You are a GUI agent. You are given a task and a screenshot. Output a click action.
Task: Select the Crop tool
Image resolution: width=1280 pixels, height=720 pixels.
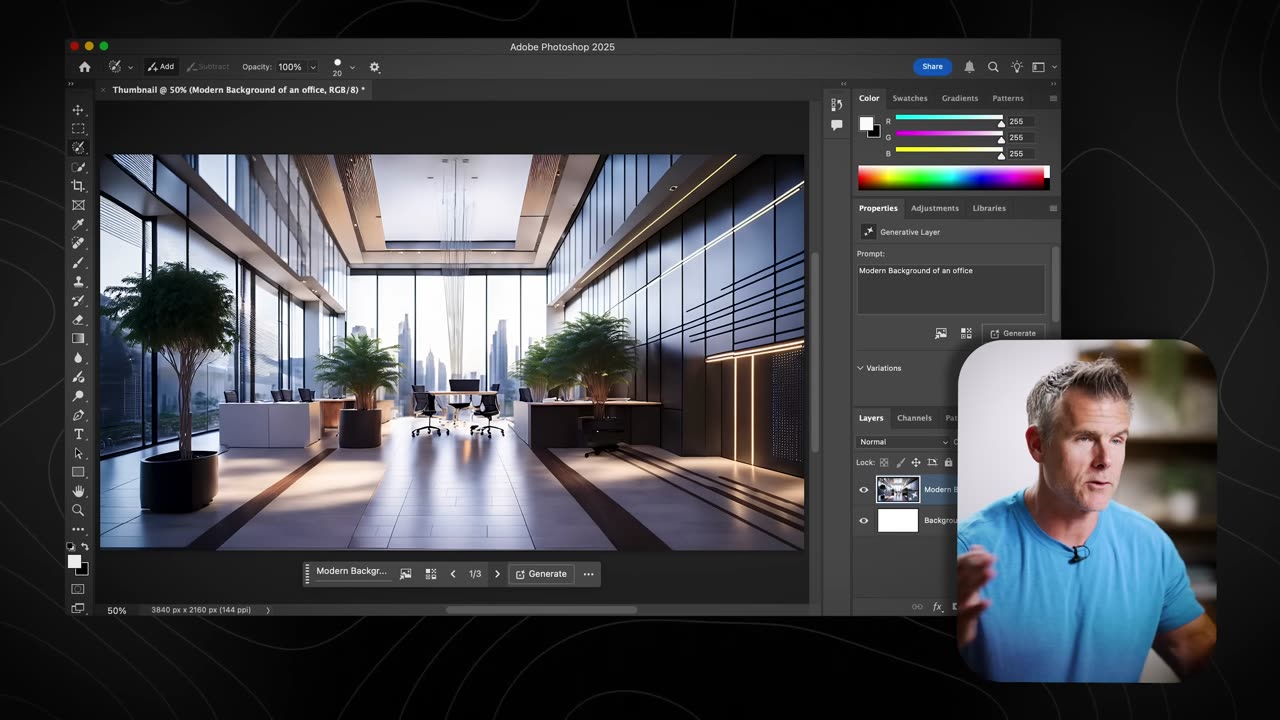point(78,186)
